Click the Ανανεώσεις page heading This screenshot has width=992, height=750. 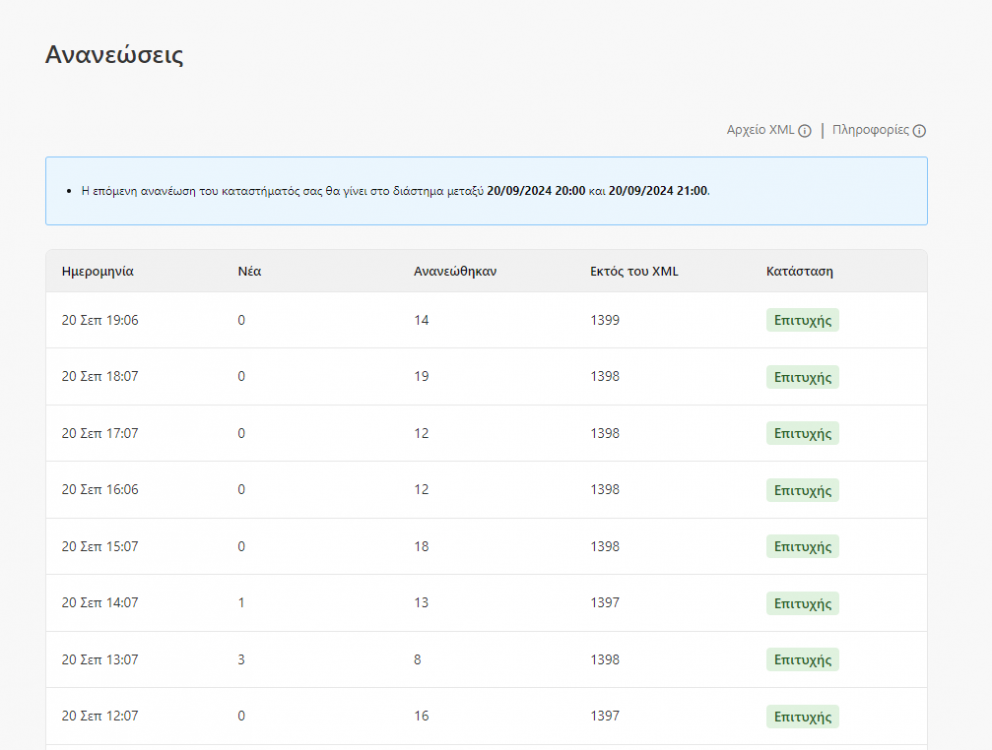click(114, 55)
